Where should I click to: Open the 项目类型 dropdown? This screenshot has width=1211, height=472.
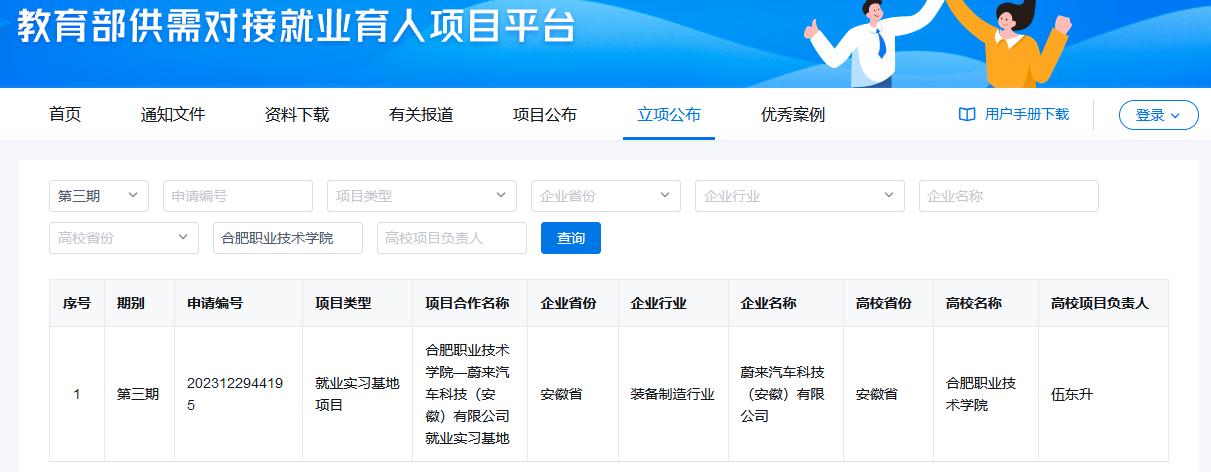(421, 196)
